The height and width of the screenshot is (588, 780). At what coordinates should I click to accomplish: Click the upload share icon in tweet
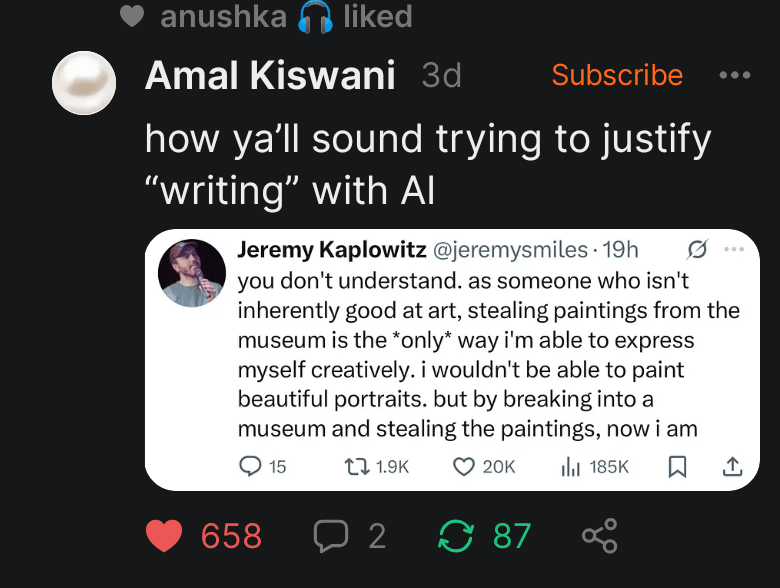(731, 466)
